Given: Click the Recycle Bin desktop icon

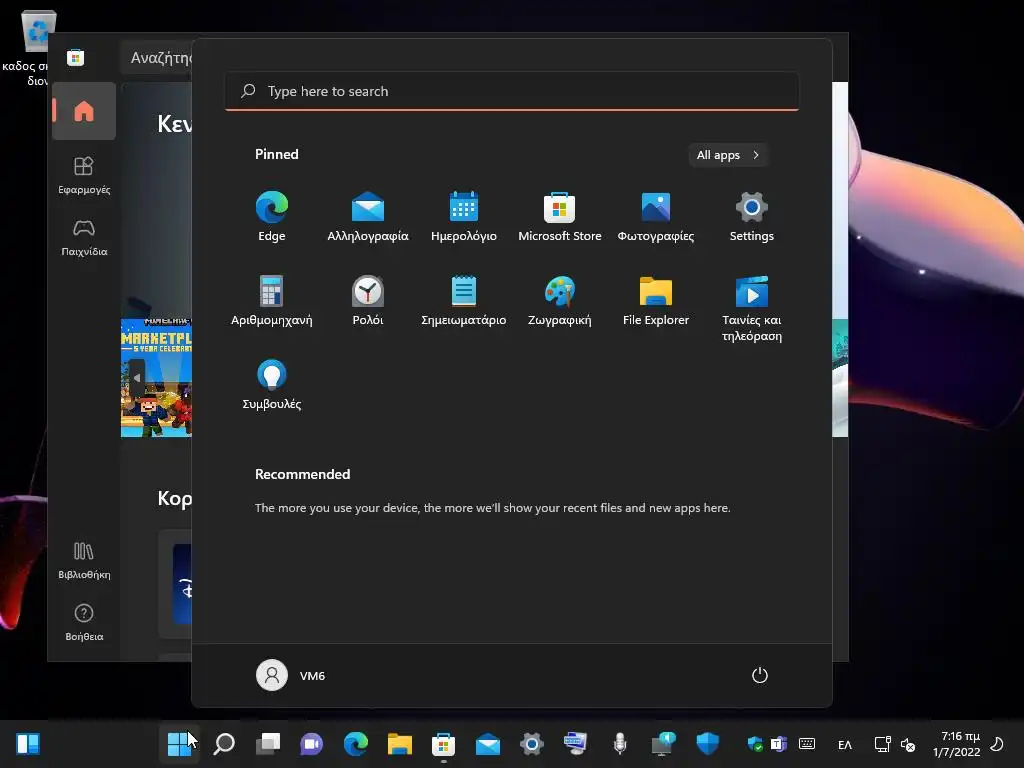Looking at the screenshot, I should pyautogui.click(x=28, y=48).
